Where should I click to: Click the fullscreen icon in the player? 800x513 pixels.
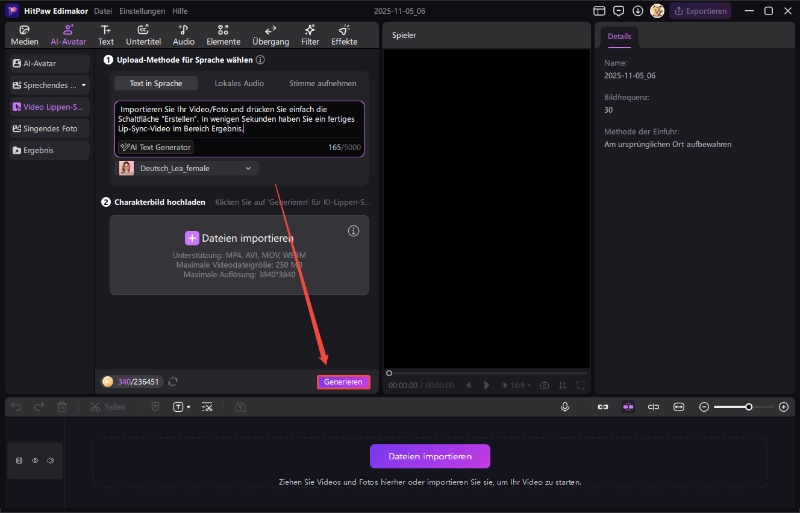tap(581, 385)
